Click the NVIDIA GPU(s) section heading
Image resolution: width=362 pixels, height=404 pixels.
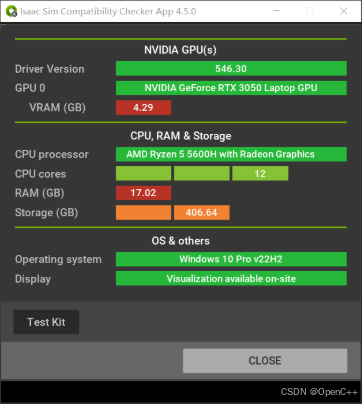(x=180, y=50)
